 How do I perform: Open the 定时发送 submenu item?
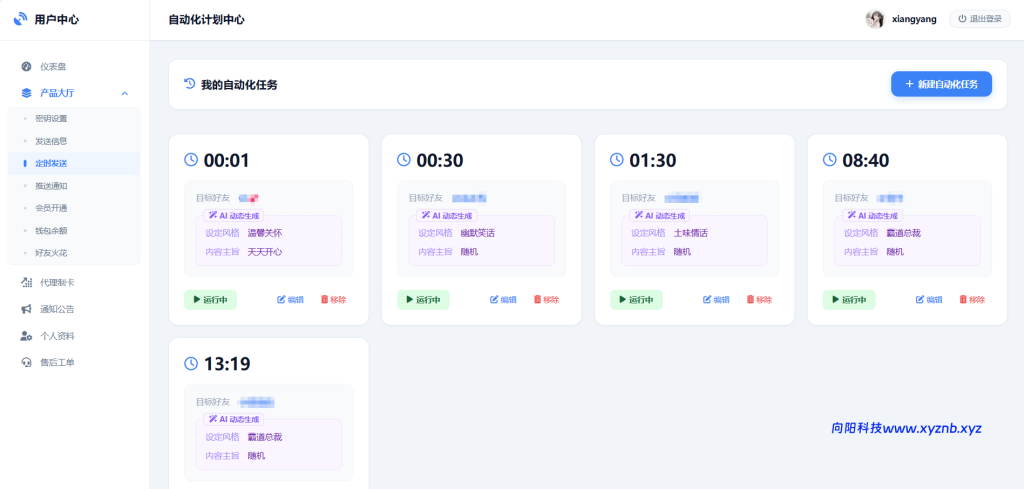pos(51,163)
